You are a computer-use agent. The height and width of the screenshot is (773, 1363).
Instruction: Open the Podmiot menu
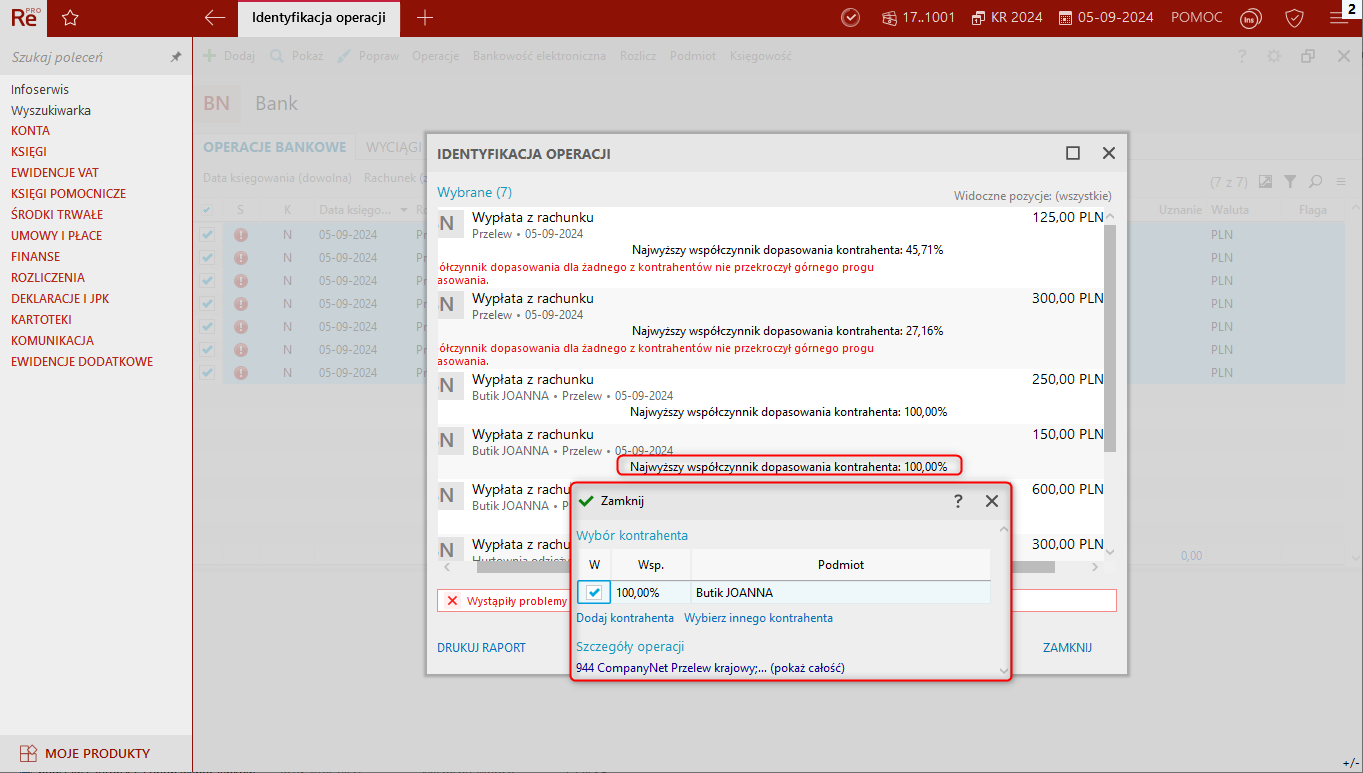point(693,56)
